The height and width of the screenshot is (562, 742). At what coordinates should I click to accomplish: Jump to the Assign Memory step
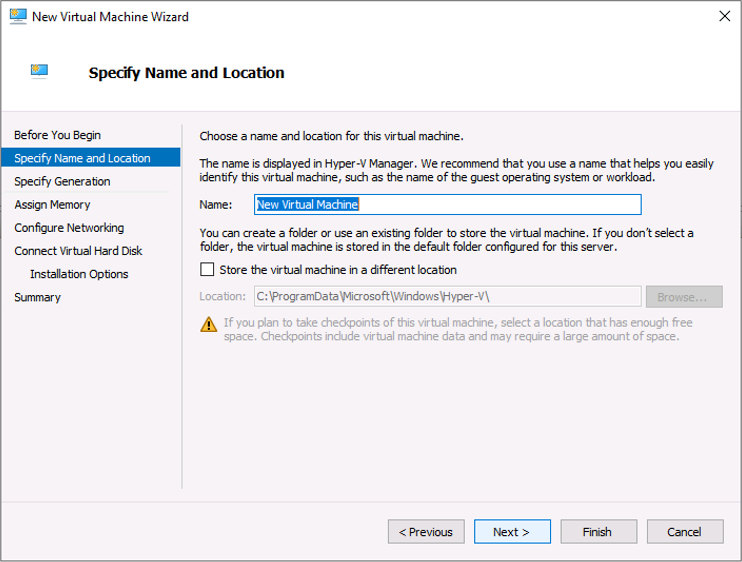52,204
